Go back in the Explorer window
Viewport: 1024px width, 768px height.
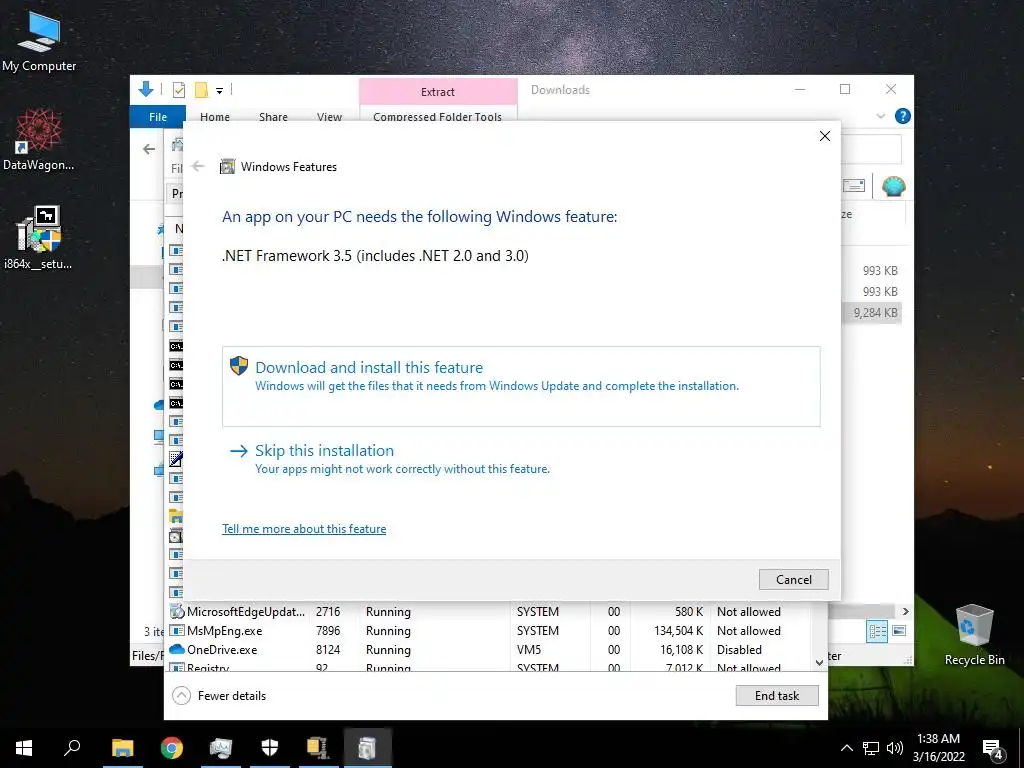(149, 149)
